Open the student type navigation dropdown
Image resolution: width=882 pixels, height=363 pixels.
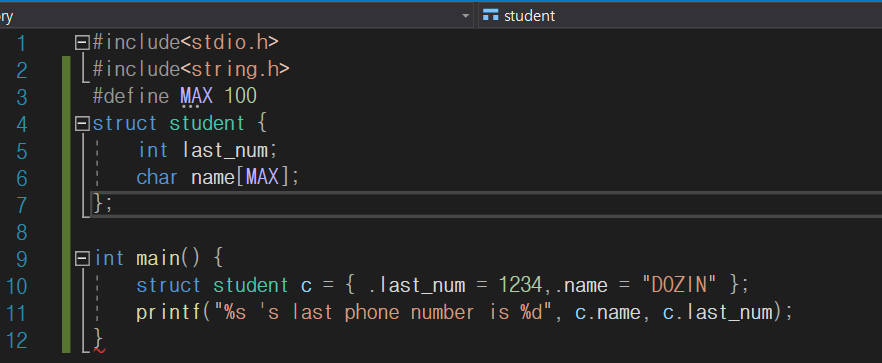click(x=680, y=16)
